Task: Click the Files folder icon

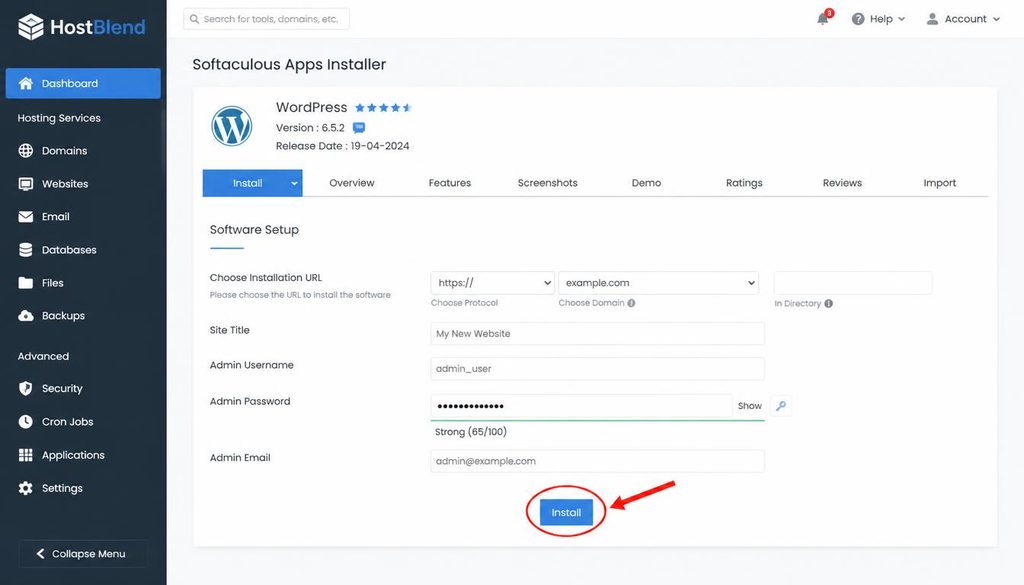Action: (x=25, y=283)
